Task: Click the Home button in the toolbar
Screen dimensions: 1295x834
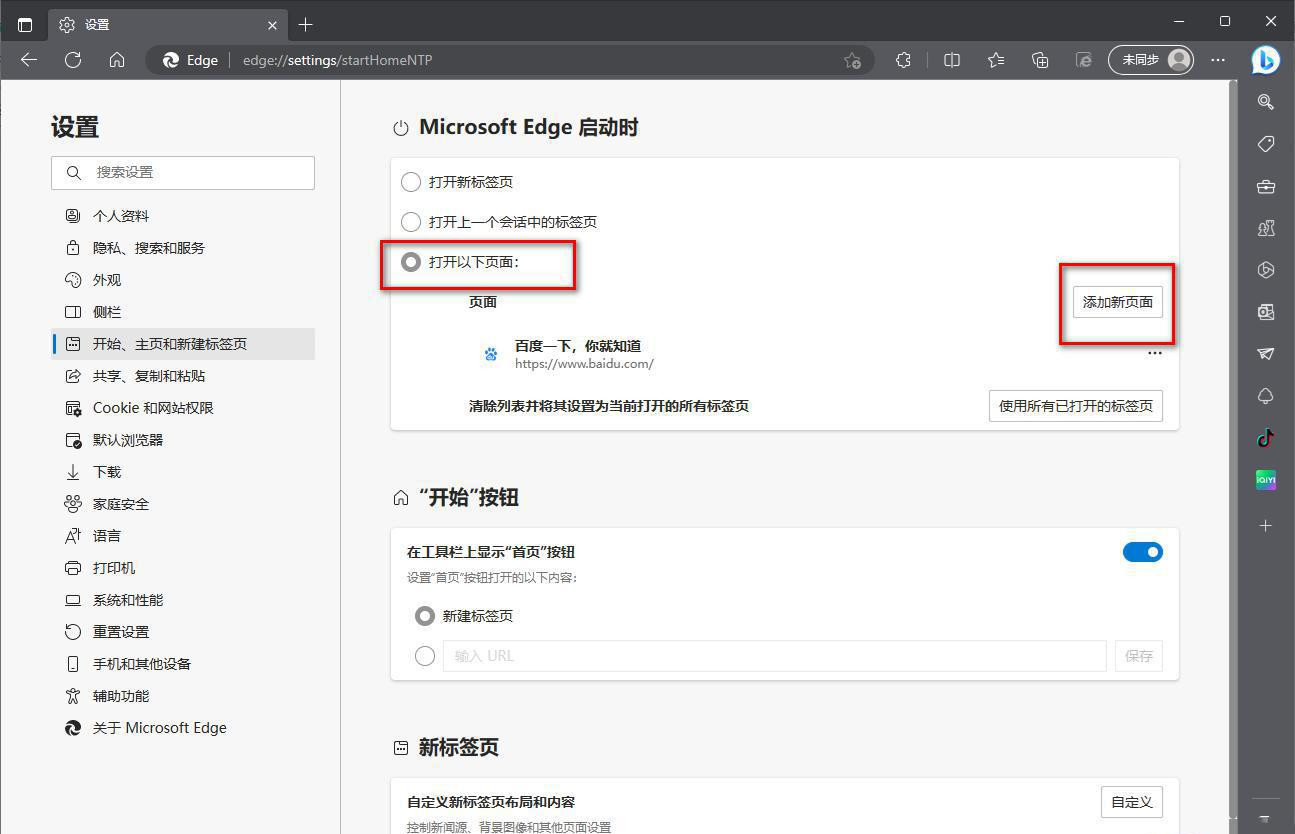Action: click(117, 60)
